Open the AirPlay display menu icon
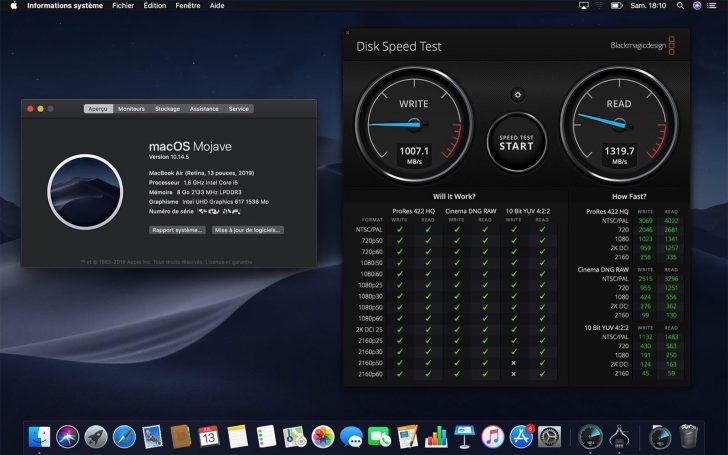The image size is (728, 455). 584,6
